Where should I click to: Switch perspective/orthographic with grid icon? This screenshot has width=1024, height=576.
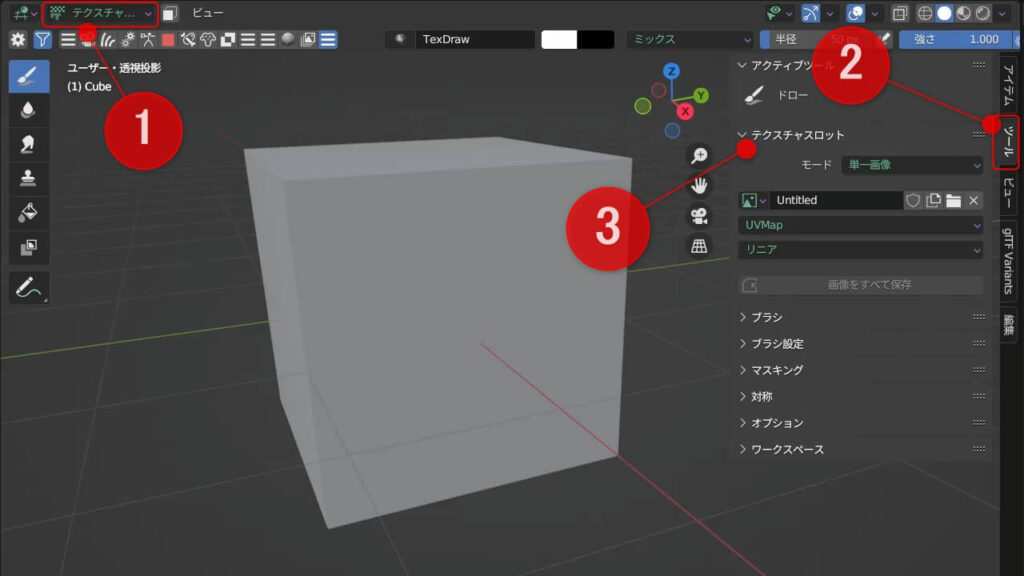tap(699, 246)
